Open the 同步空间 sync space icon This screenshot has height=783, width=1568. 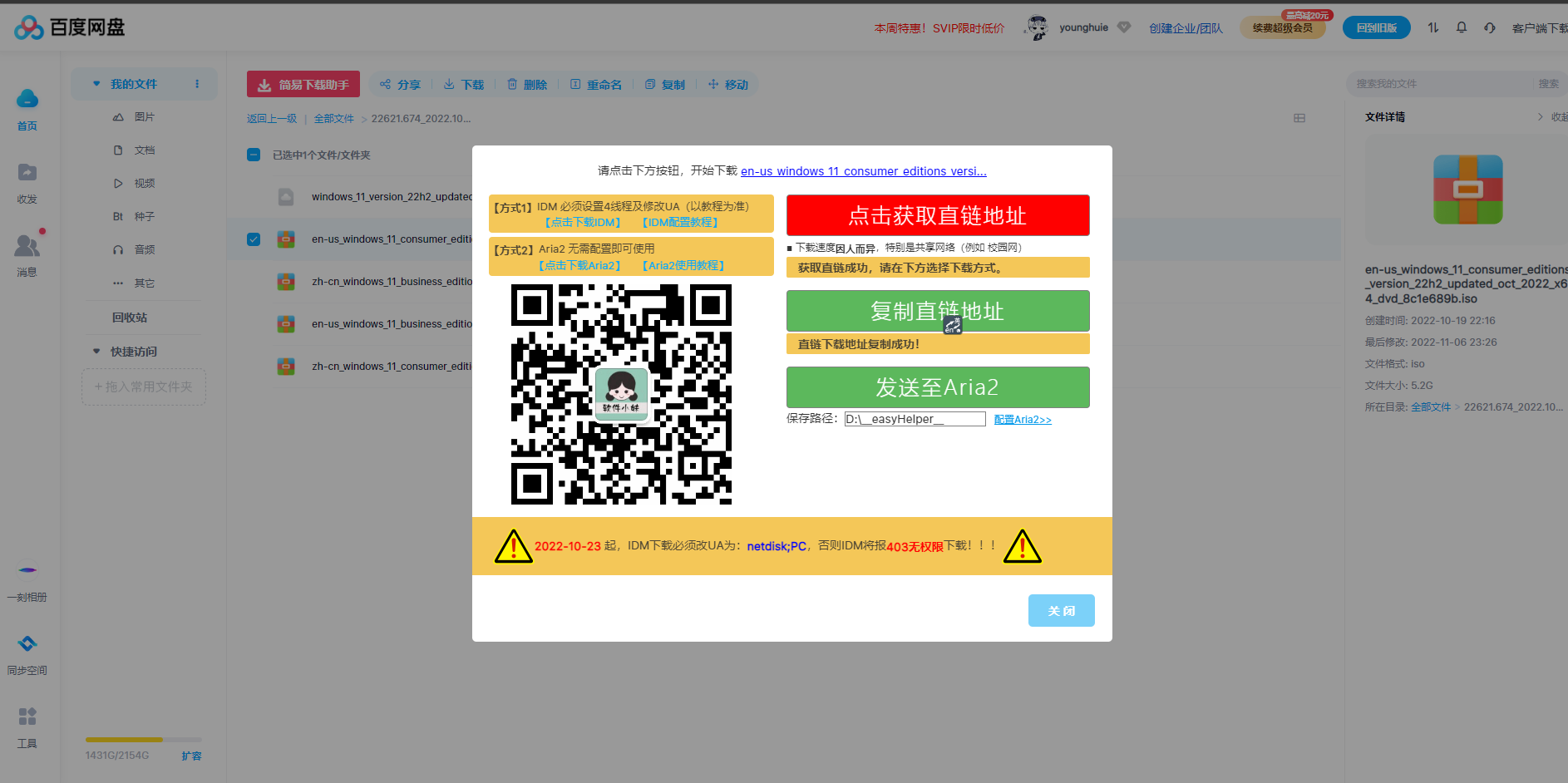(27, 644)
